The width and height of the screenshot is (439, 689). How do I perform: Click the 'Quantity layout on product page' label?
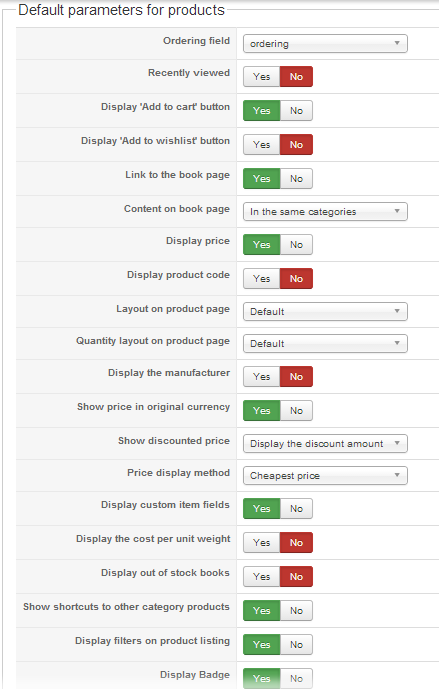click(x=153, y=341)
